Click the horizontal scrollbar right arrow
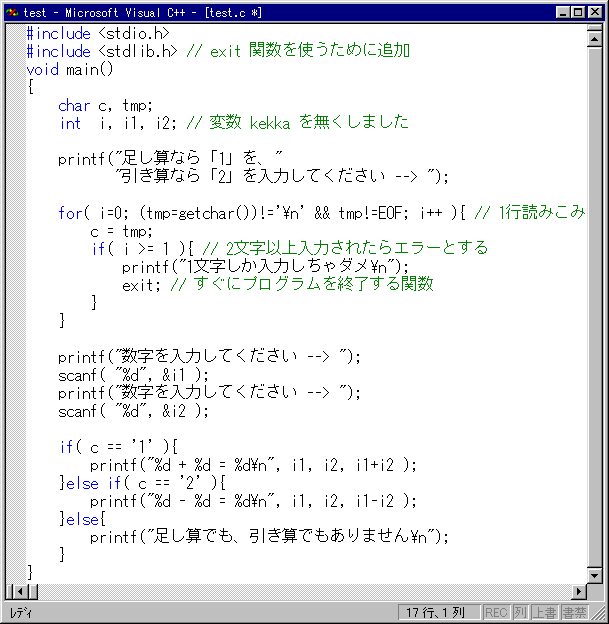 (579, 592)
